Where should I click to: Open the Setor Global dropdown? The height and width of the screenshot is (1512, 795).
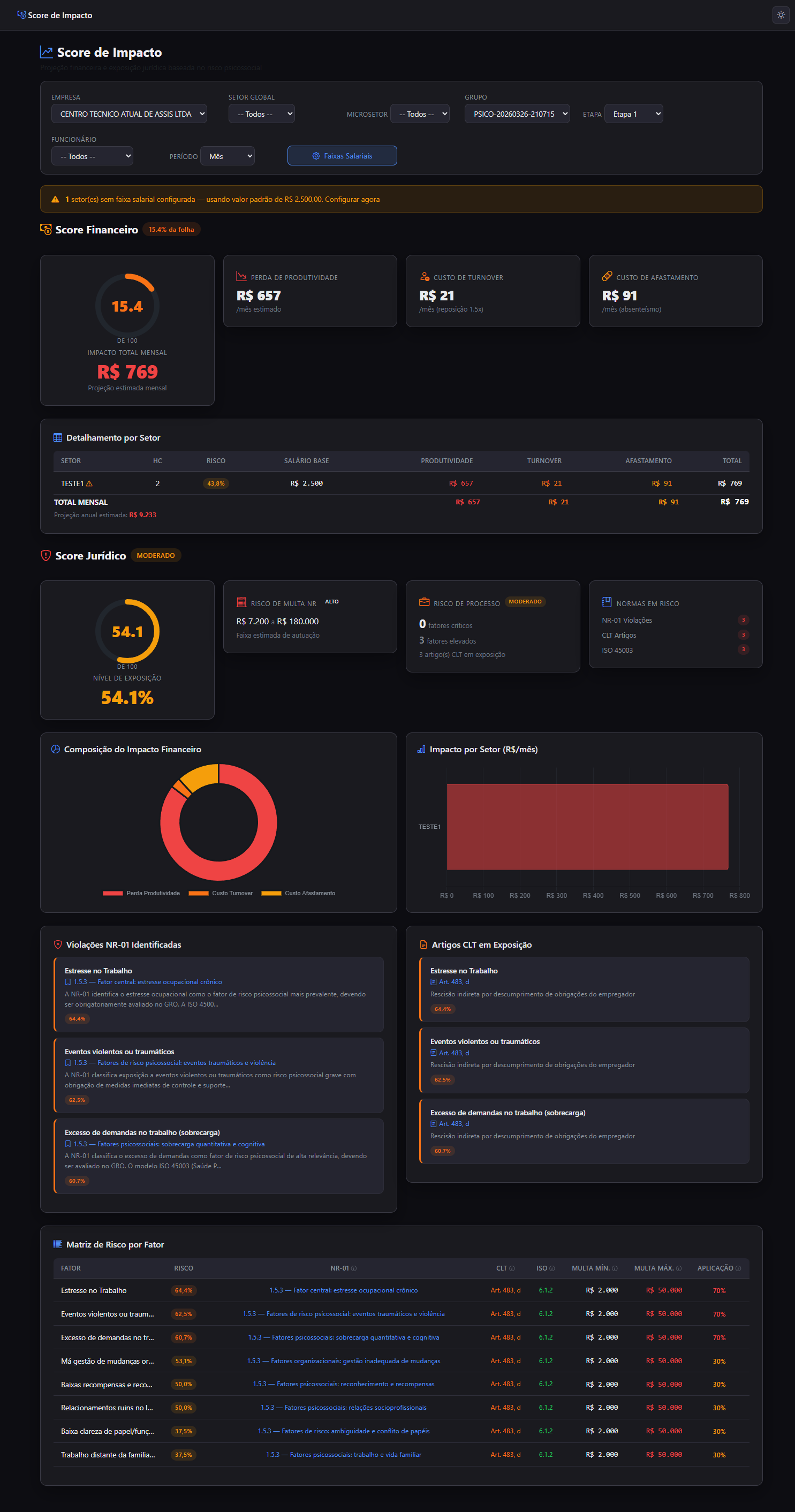pos(262,114)
